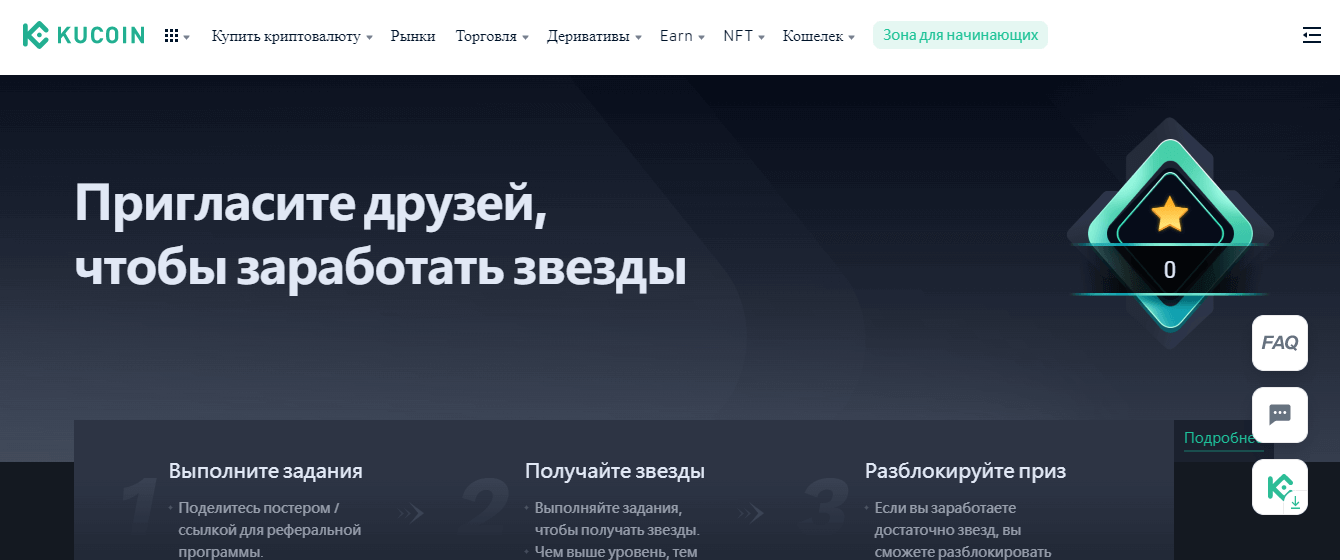This screenshot has width=1340, height=560.
Task: Open the Подробнее link
Action: pyautogui.click(x=1220, y=438)
